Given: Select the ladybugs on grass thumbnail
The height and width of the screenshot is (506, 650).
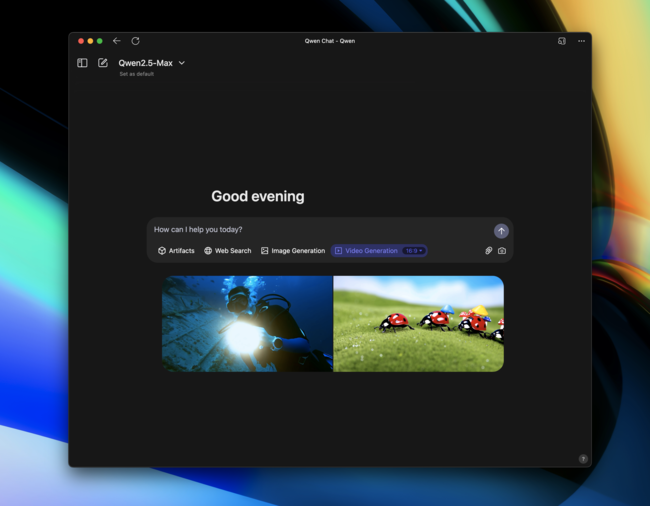Looking at the screenshot, I should (x=418, y=324).
